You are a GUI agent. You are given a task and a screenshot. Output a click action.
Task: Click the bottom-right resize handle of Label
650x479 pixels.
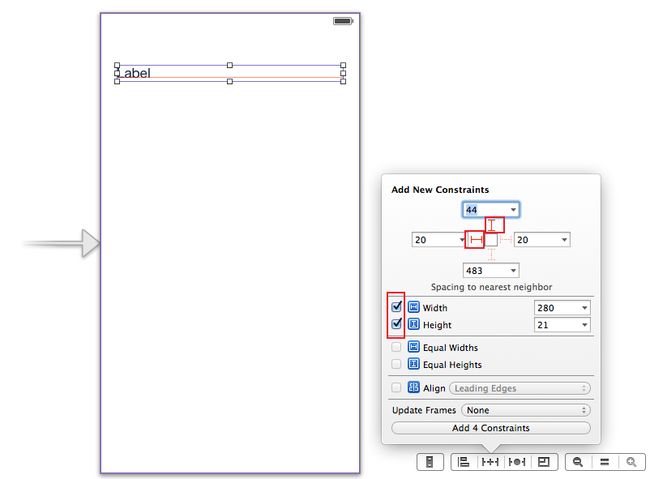(x=343, y=81)
